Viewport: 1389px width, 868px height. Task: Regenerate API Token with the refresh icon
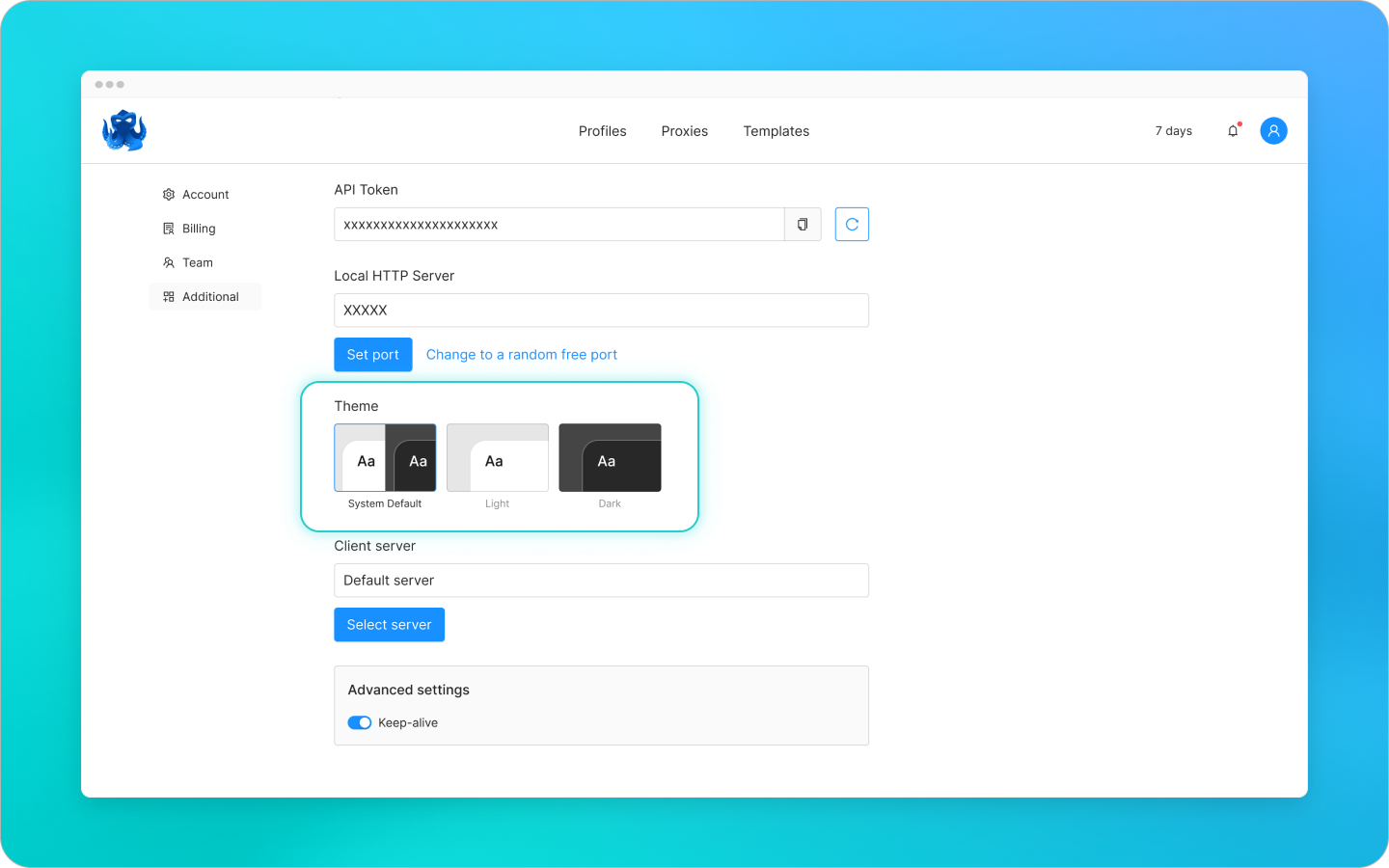[852, 224]
